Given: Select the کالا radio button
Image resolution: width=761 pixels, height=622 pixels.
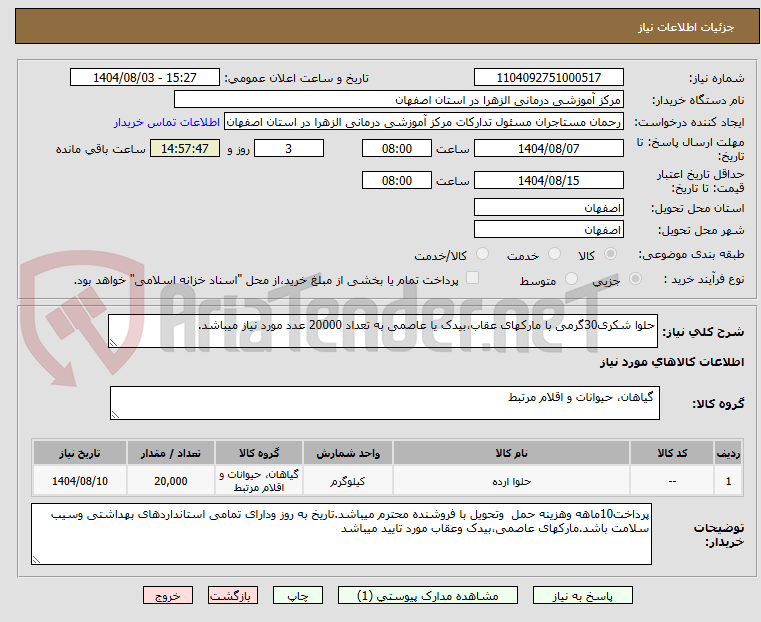Looking at the screenshot, I should pyautogui.click(x=610, y=254).
